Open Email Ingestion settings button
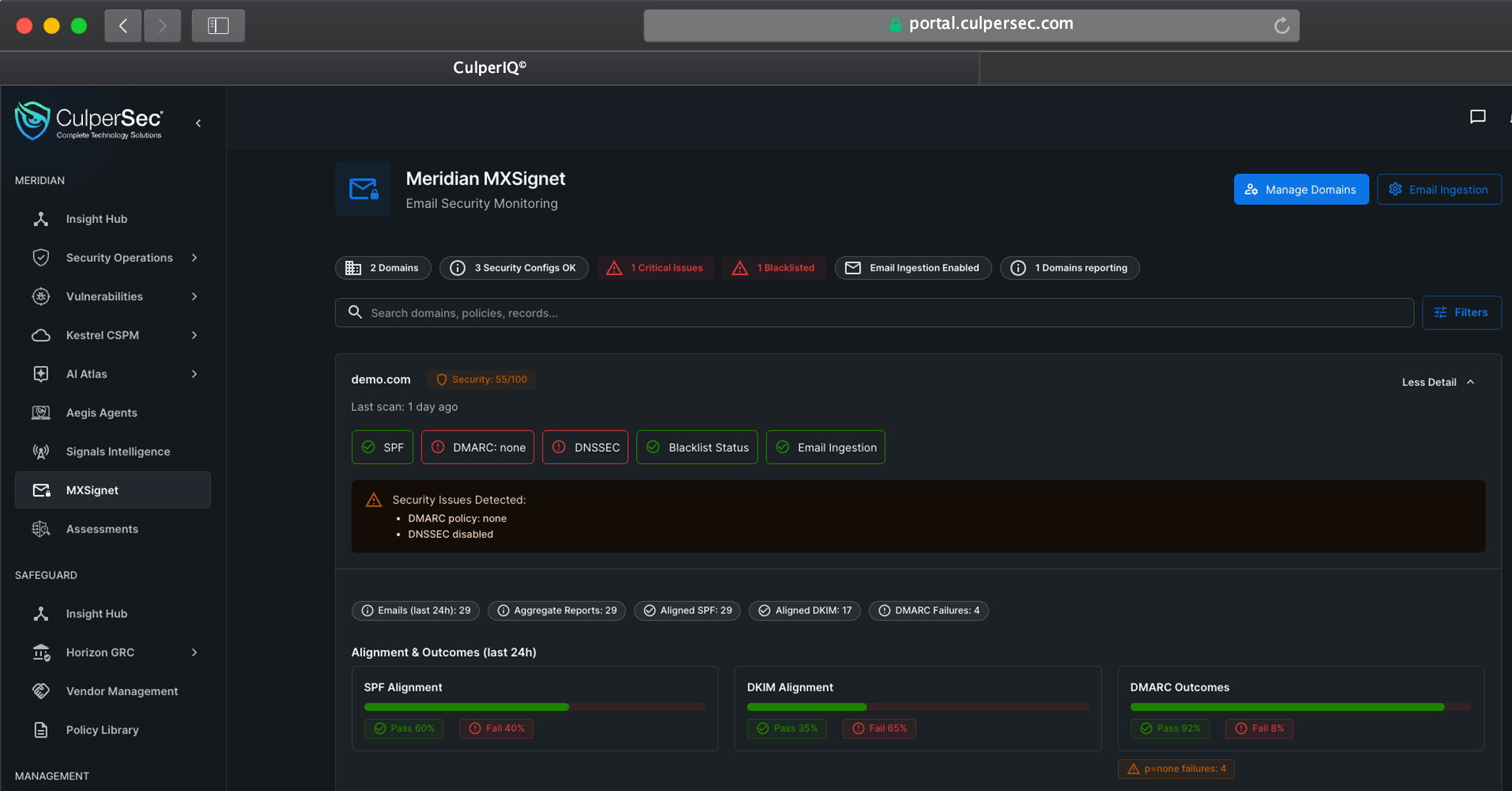1512x791 pixels. pos(1439,189)
